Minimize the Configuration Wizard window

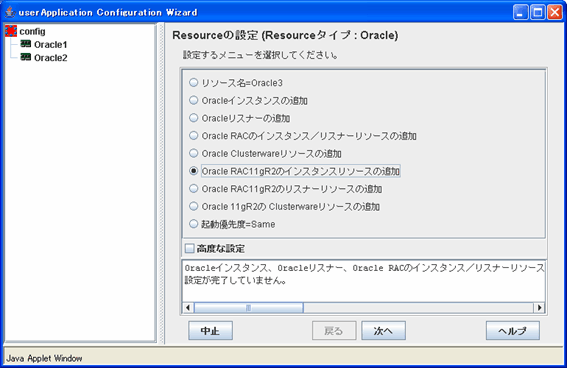520,13
